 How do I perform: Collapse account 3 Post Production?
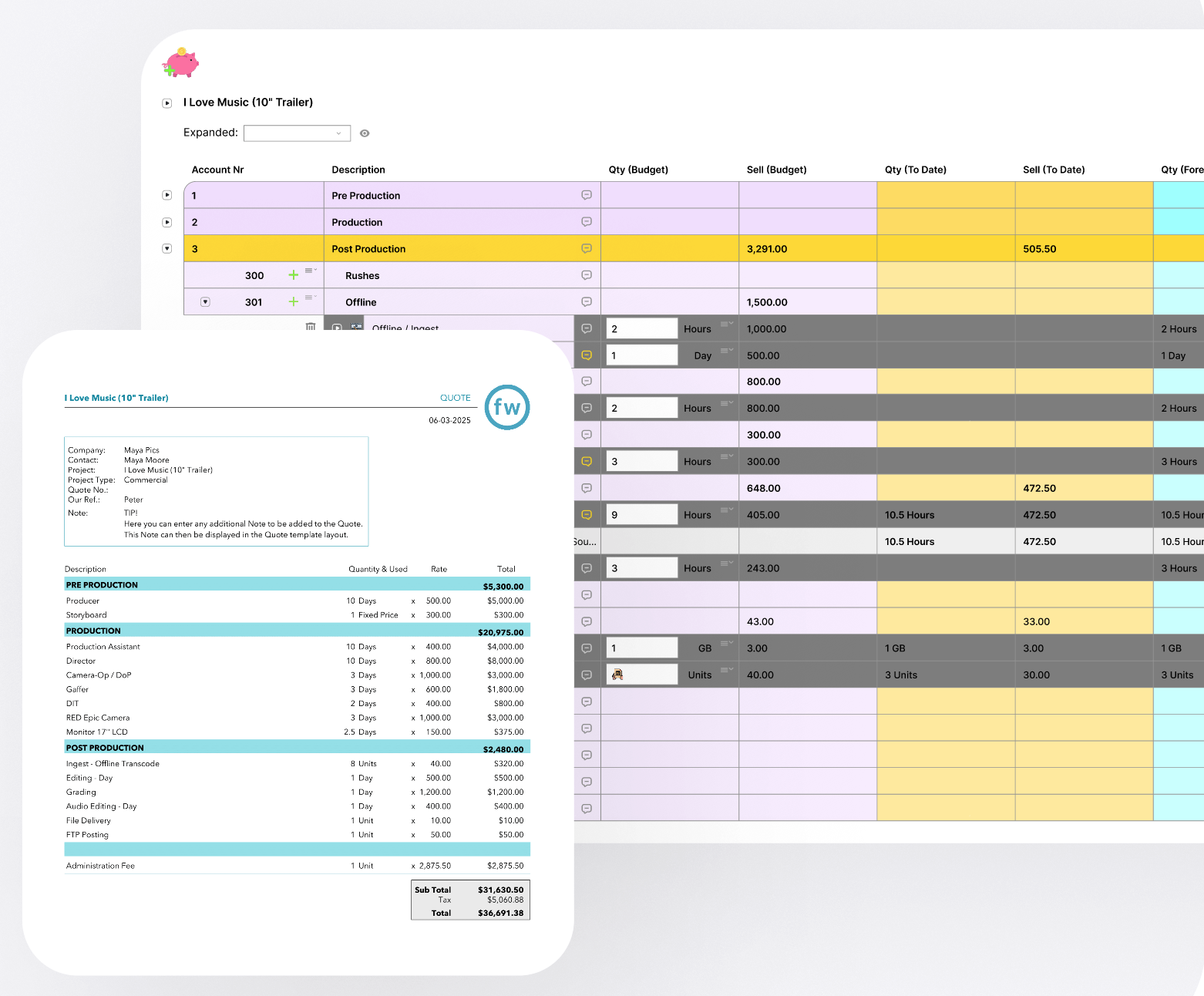pyautogui.click(x=166, y=248)
